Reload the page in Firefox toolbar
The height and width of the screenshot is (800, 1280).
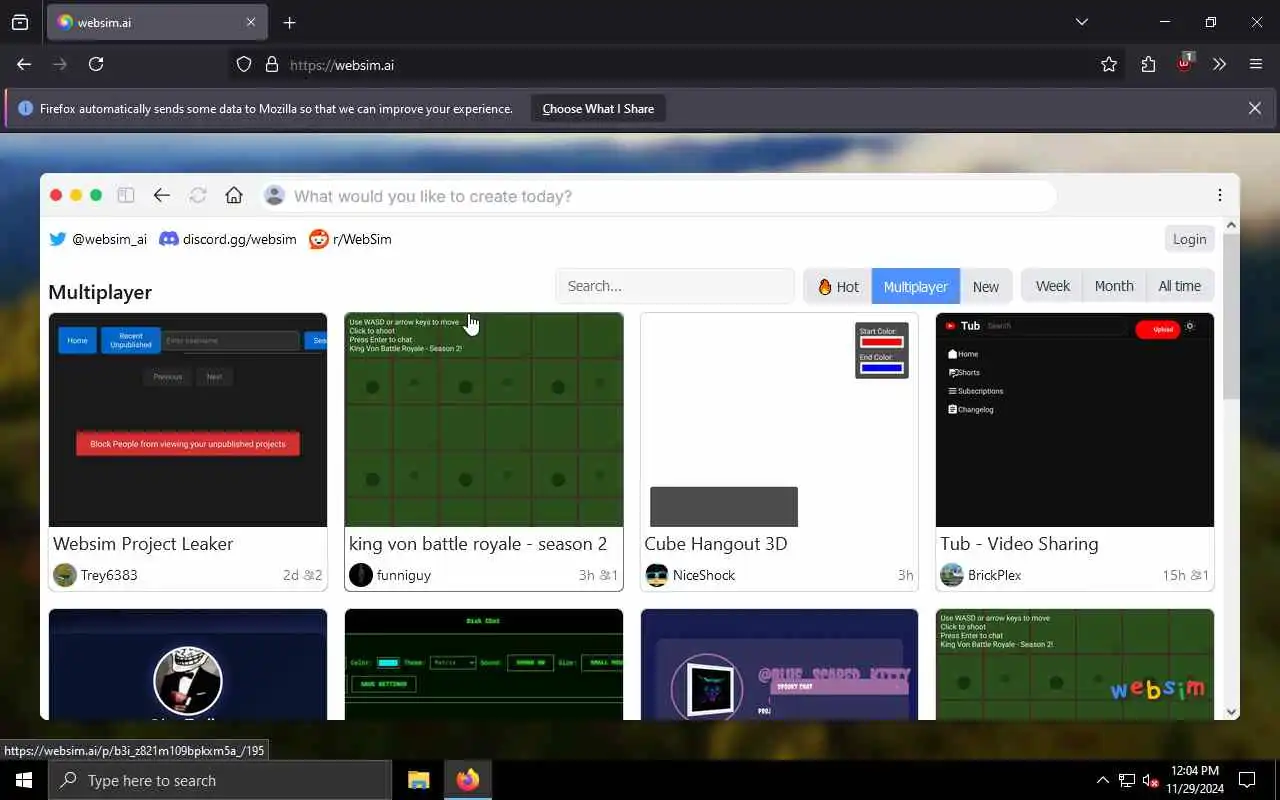[96, 64]
